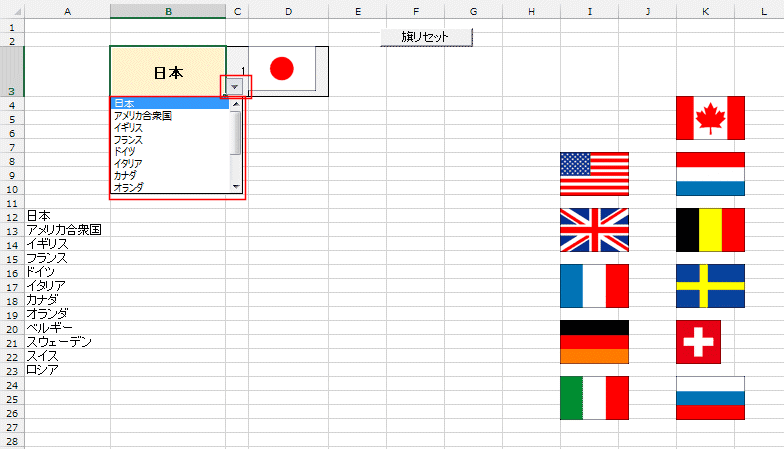Select the Japan flag image in D3

point(282,68)
